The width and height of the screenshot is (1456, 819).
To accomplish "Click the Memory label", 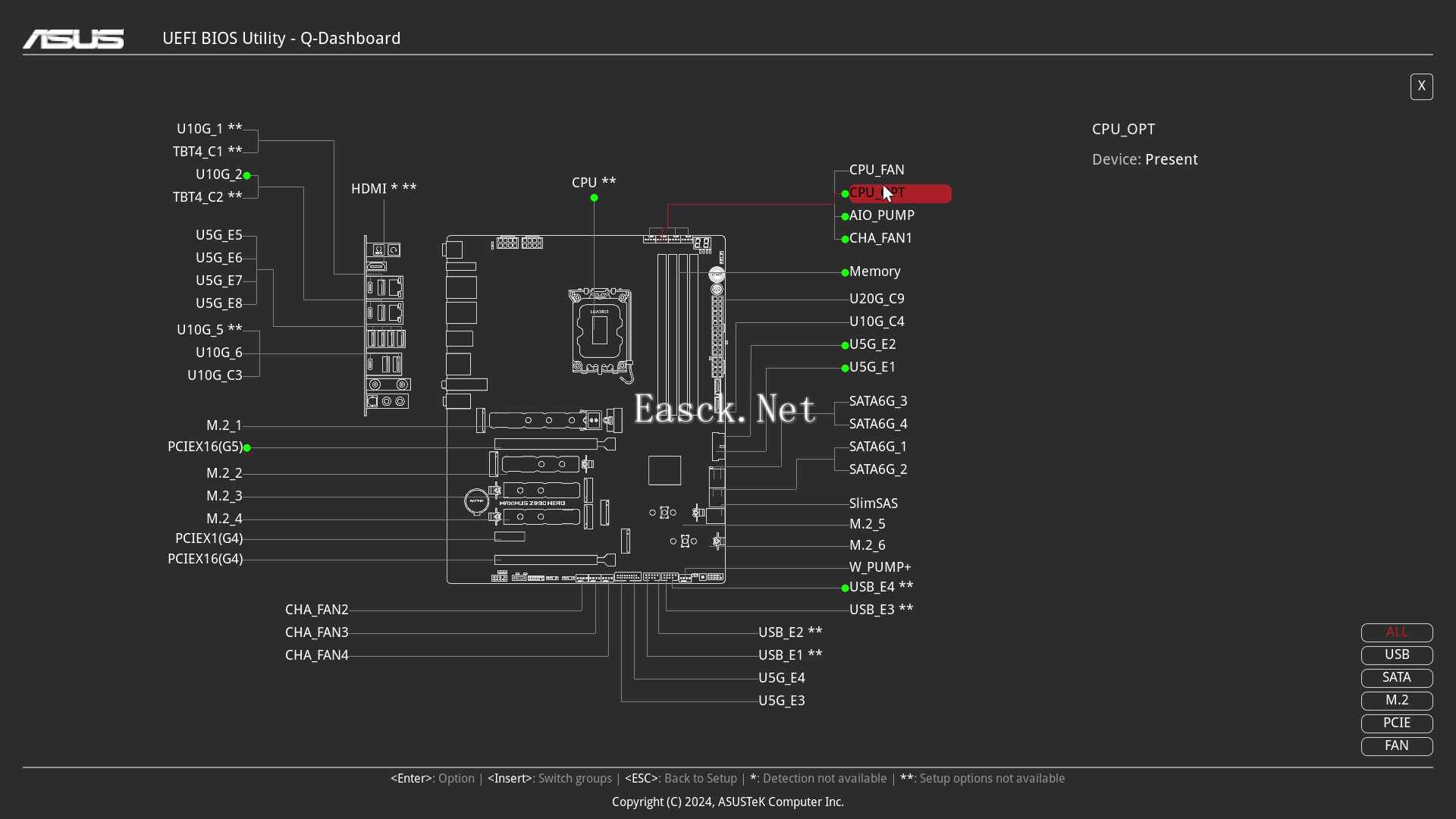I will tap(875, 271).
